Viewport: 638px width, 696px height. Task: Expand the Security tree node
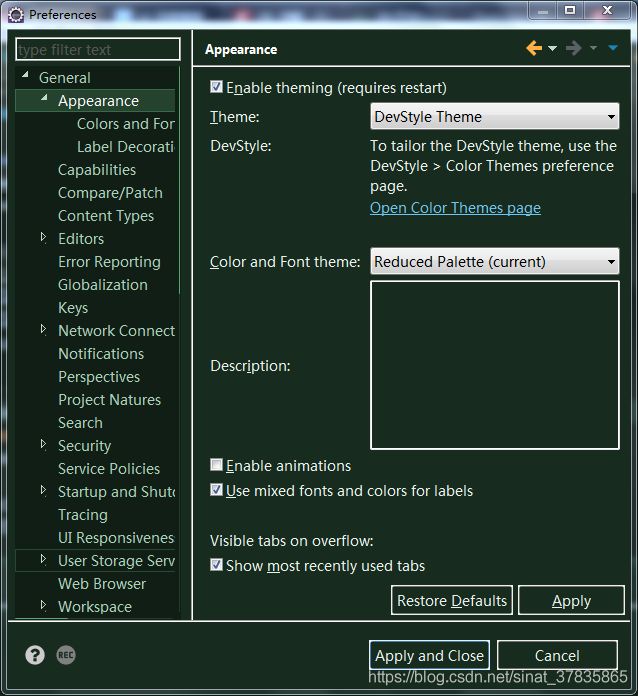pyautogui.click(x=43, y=444)
